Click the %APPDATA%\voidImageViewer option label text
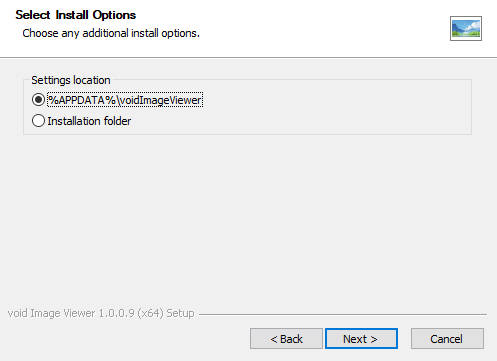 (125, 100)
